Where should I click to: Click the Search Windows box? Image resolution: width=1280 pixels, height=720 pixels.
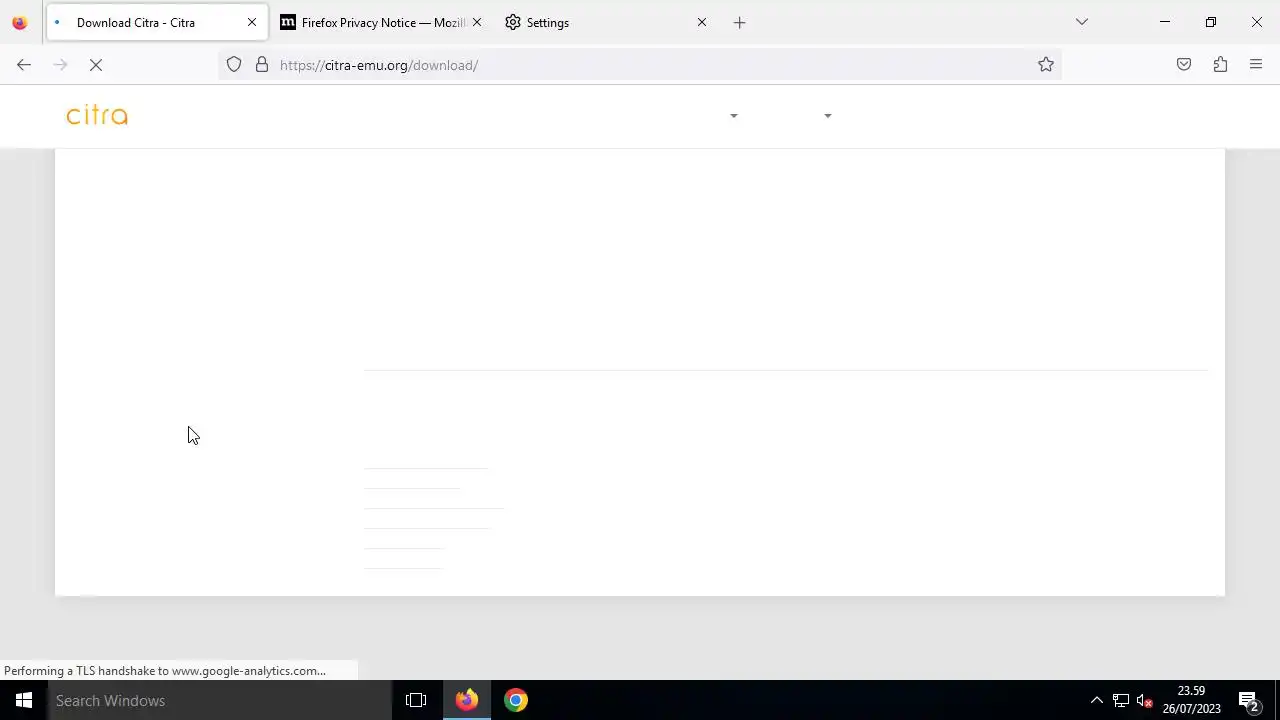coord(220,700)
